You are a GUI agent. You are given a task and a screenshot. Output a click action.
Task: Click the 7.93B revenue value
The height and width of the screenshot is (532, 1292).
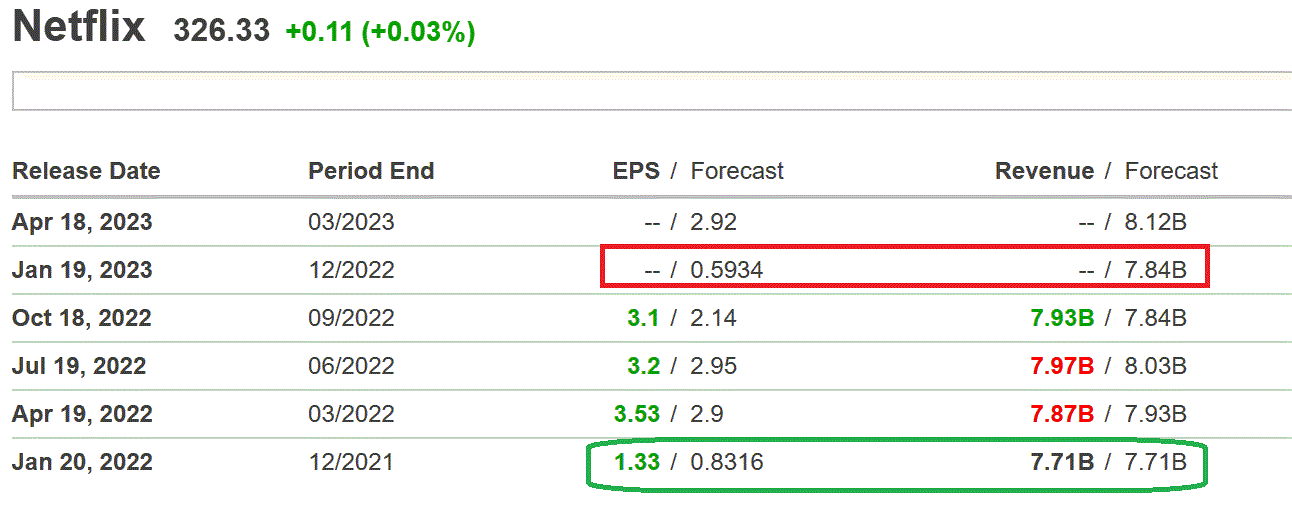click(1062, 318)
